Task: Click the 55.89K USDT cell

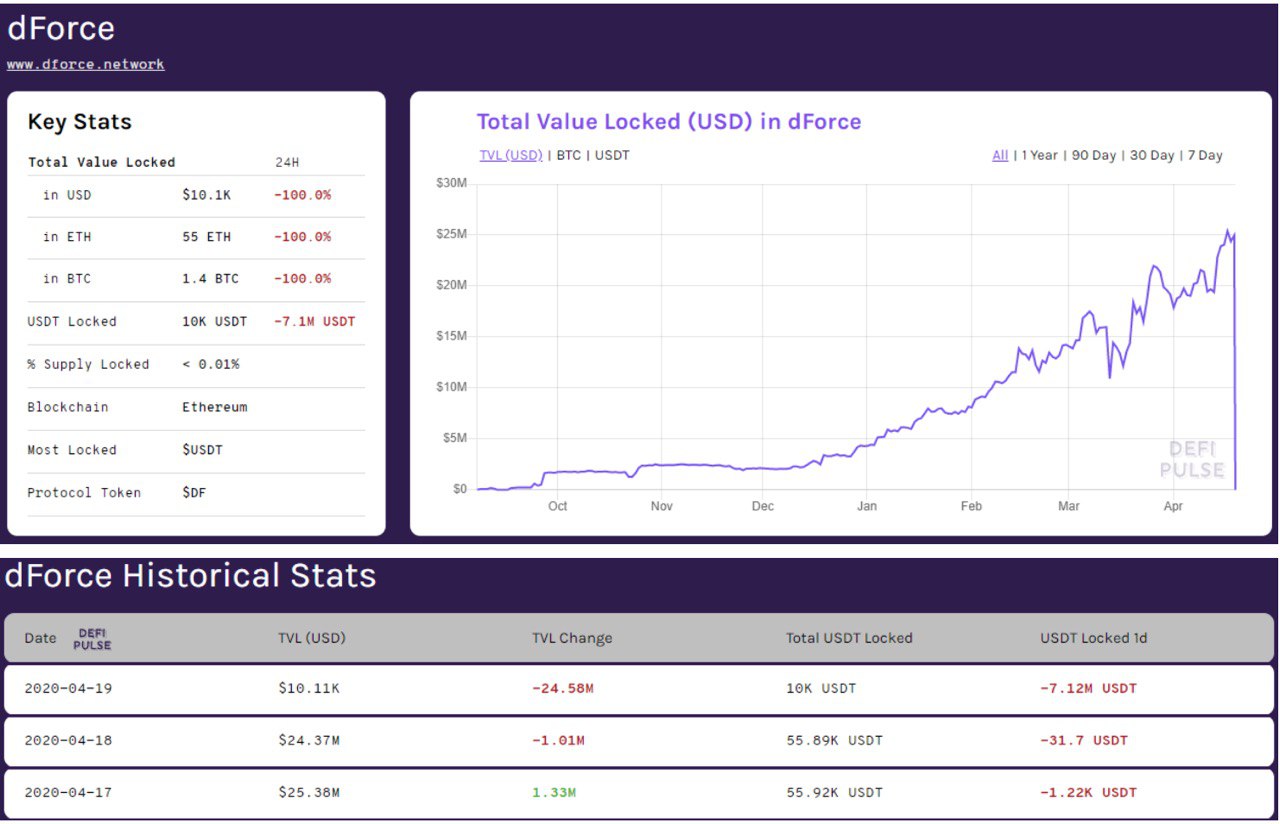Action: [x=834, y=740]
